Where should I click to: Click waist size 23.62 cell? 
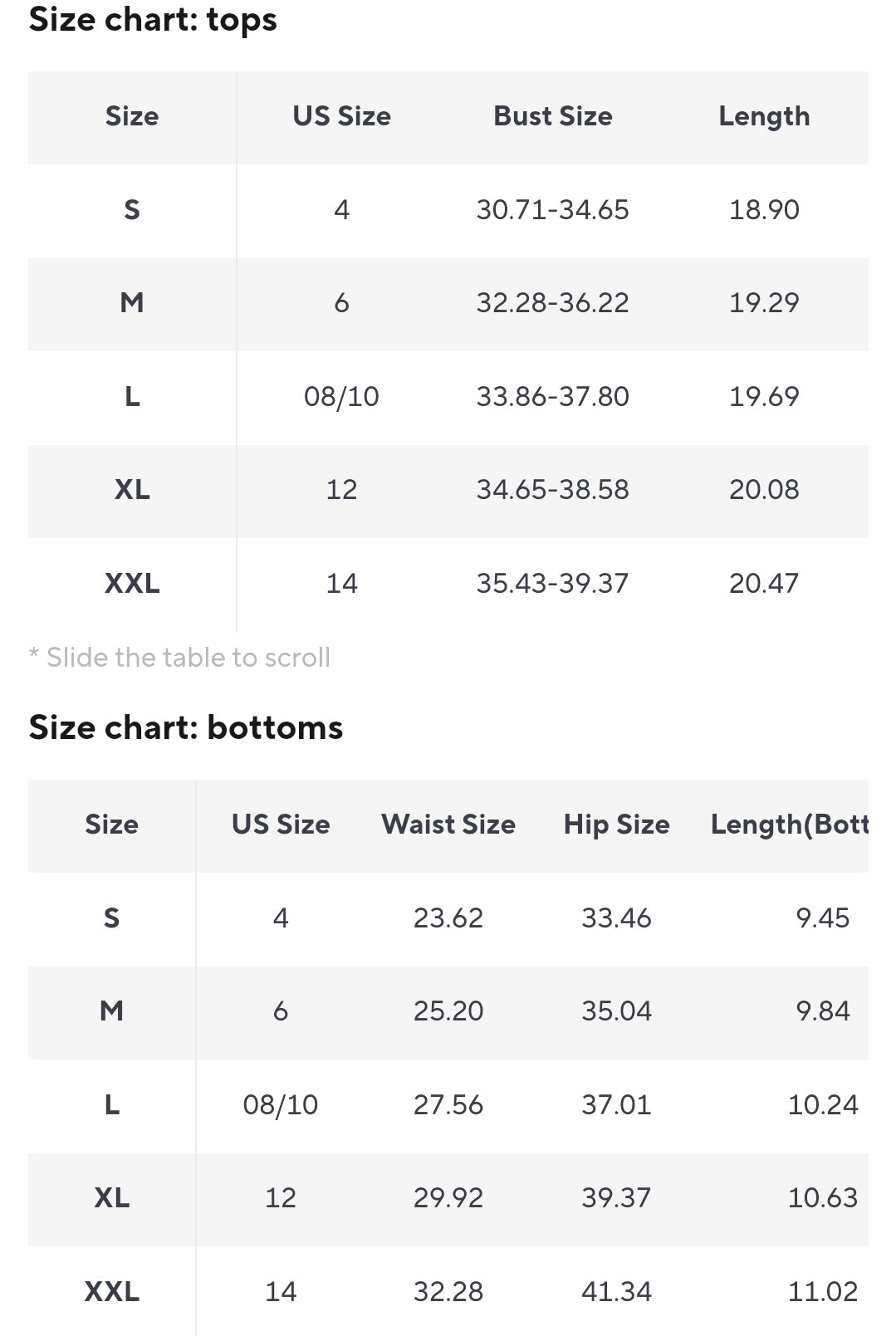coord(448,918)
